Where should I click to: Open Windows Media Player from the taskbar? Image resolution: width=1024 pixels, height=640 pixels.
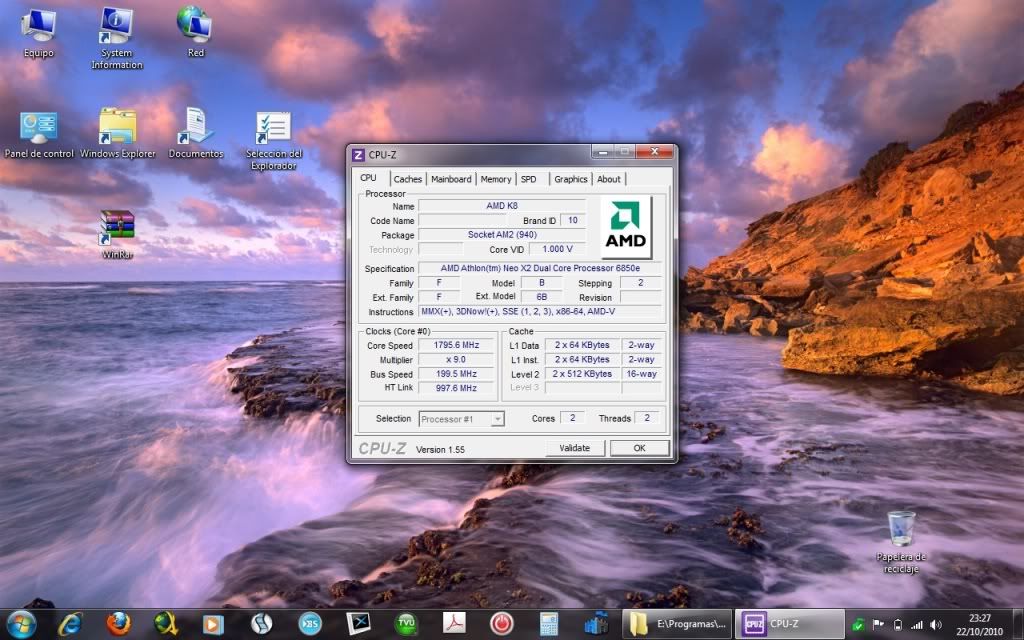click(x=213, y=624)
